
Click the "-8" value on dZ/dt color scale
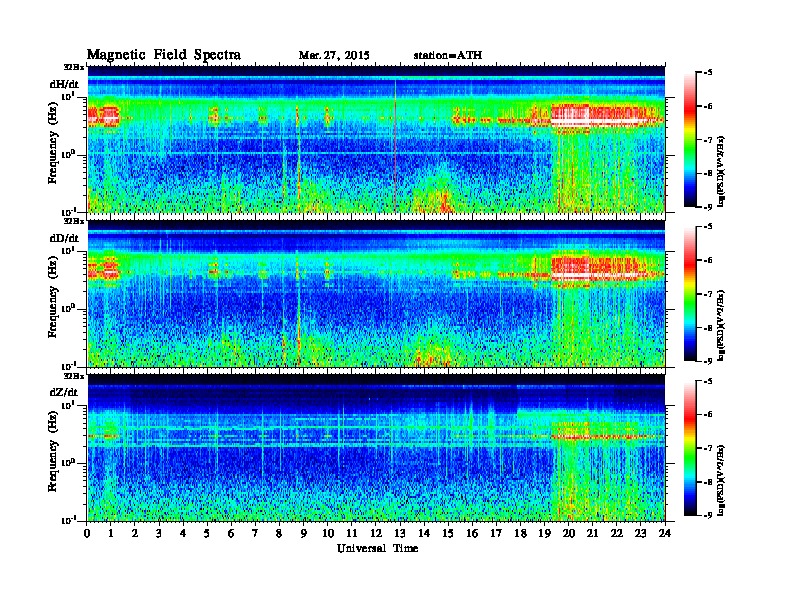point(708,481)
